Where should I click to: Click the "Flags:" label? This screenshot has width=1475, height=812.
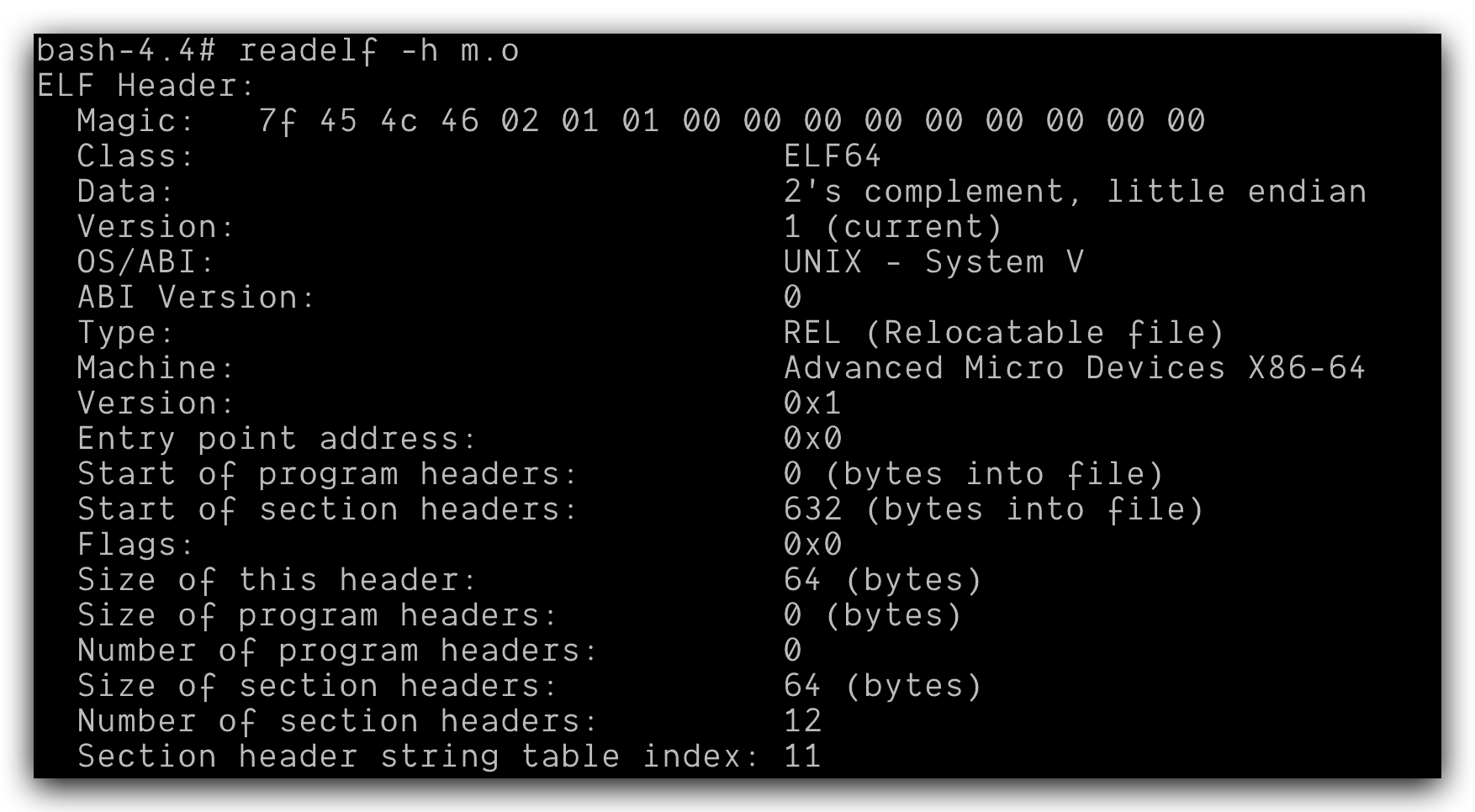click(135, 545)
